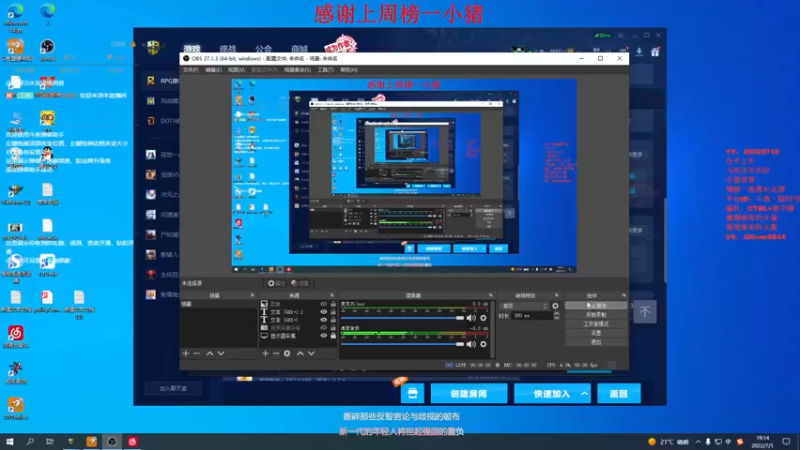Hide the 文本 (GDI+) source
Screen dimensions: 800x450
[x=323, y=320]
